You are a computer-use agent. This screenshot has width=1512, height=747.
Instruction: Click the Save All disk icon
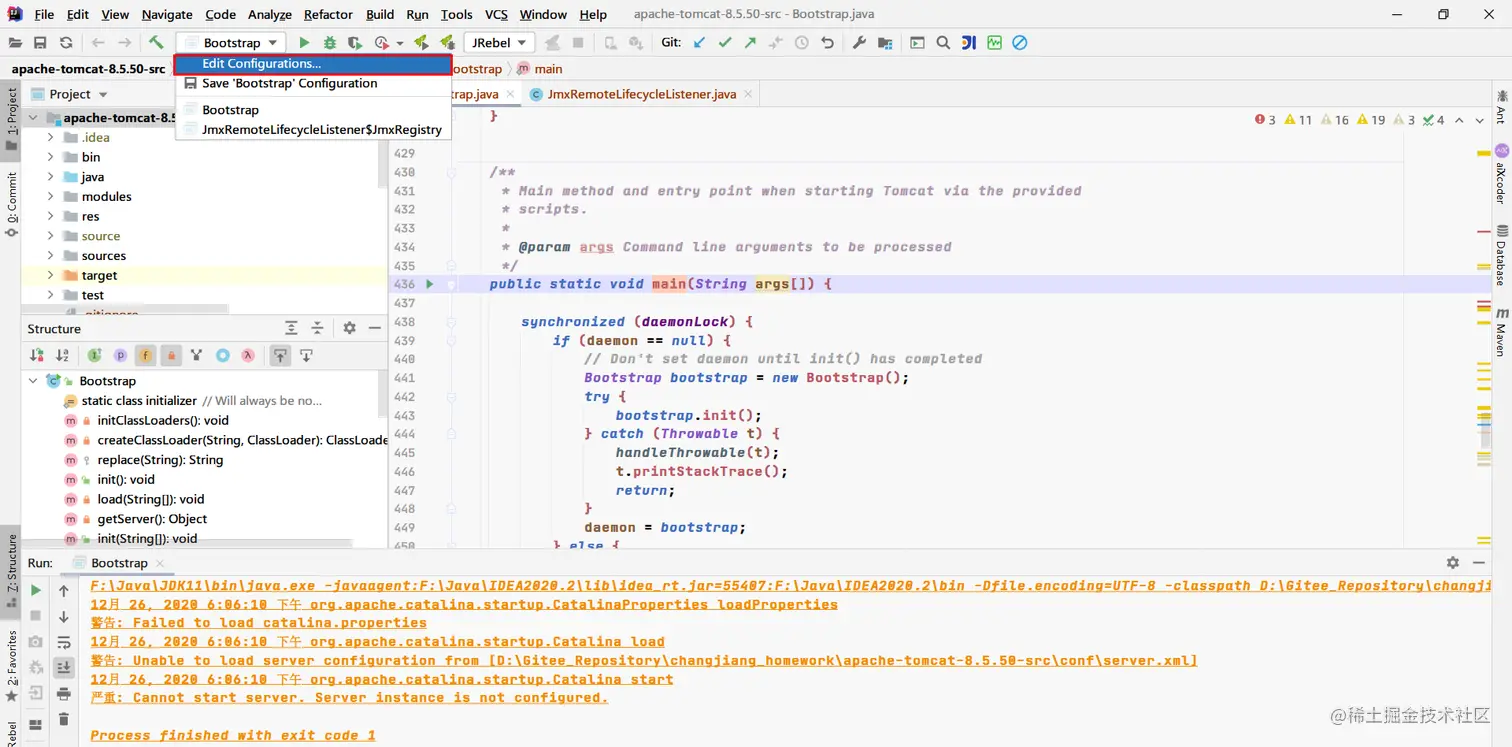click(x=40, y=43)
